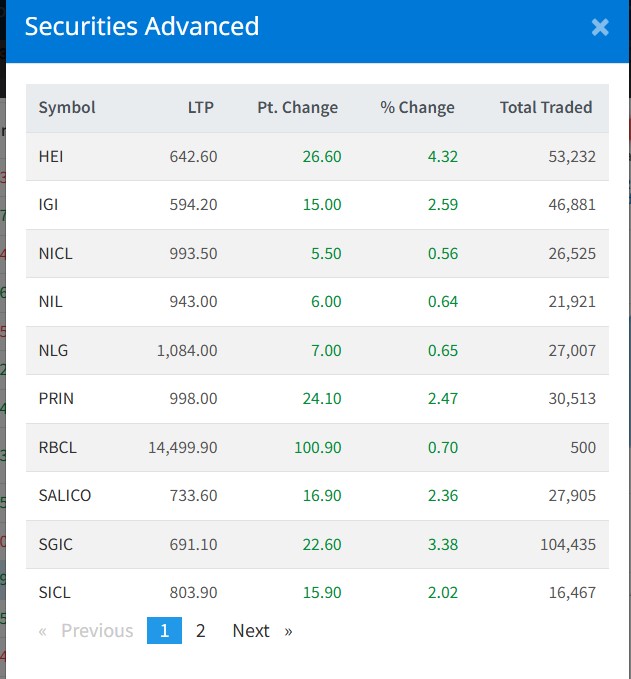Select current page 1 button
This screenshot has height=679, width=631.
[164, 630]
